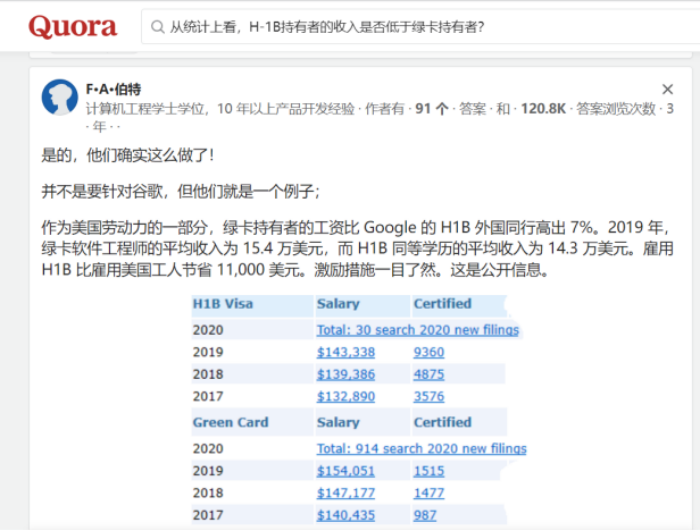Viewport: 700px width, 531px height.
Task: Click the $147,177 salary link
Action: click(345, 493)
